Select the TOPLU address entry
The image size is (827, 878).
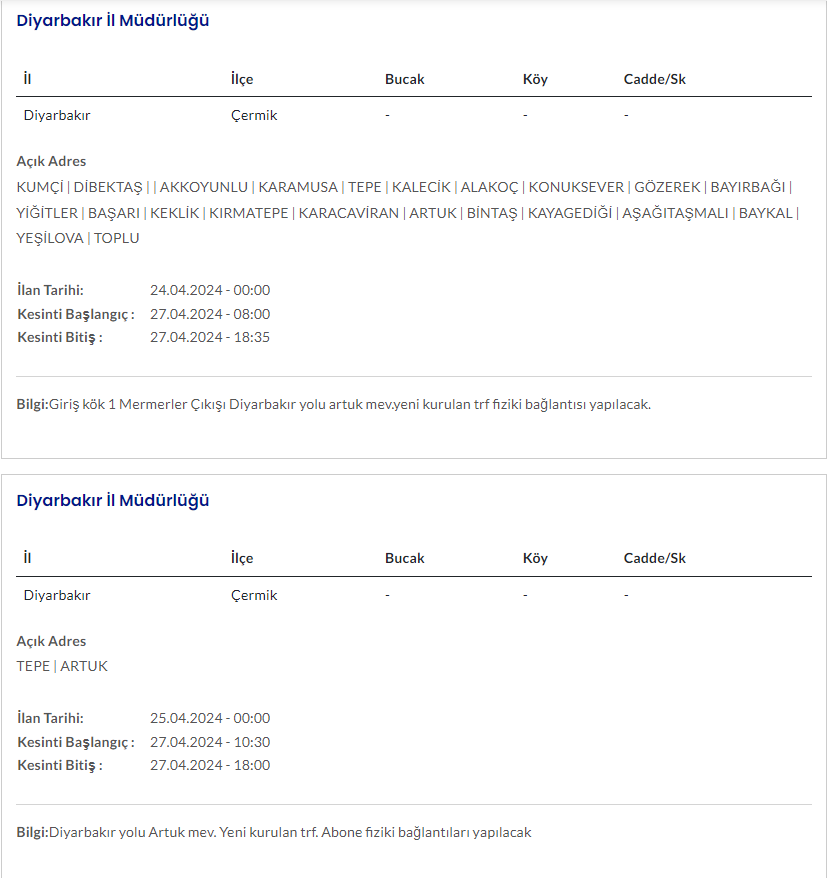(117, 238)
